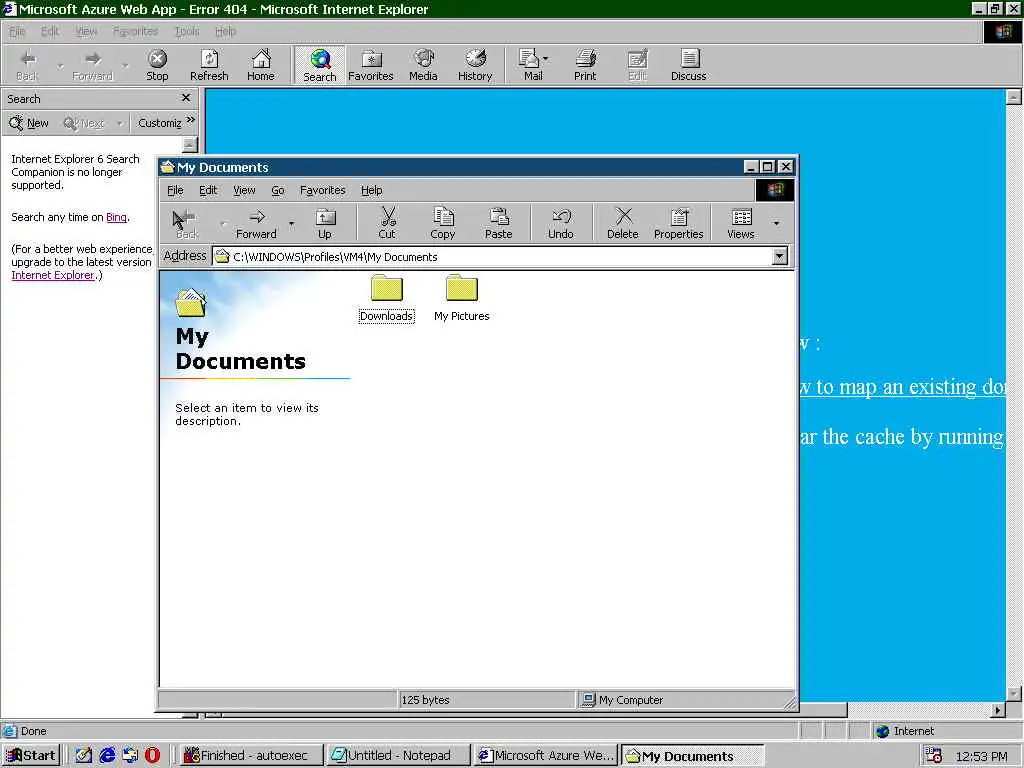
Task: Click IE page horizontal scrollbar right arrow
Action: (997, 710)
